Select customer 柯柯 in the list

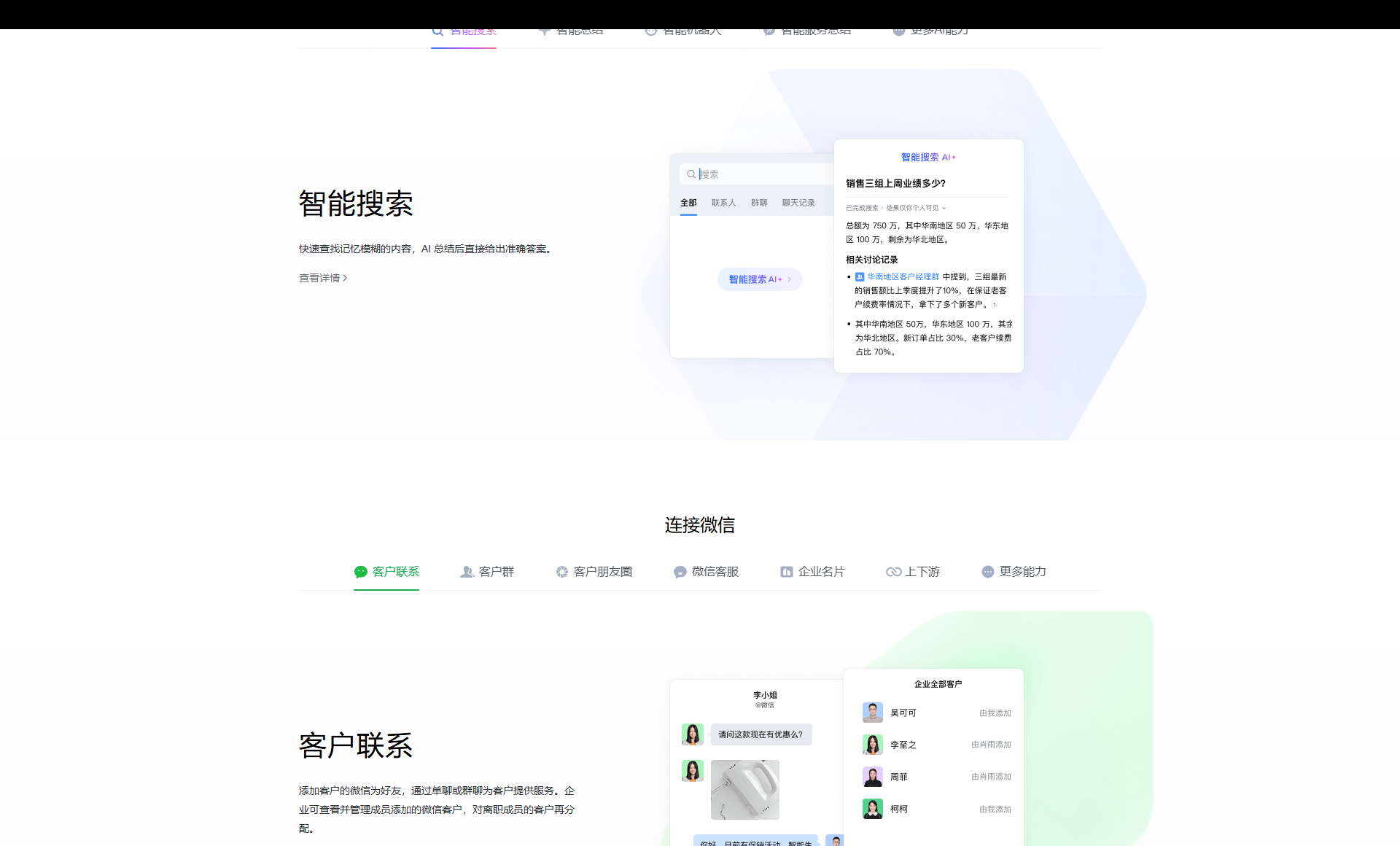tap(936, 809)
